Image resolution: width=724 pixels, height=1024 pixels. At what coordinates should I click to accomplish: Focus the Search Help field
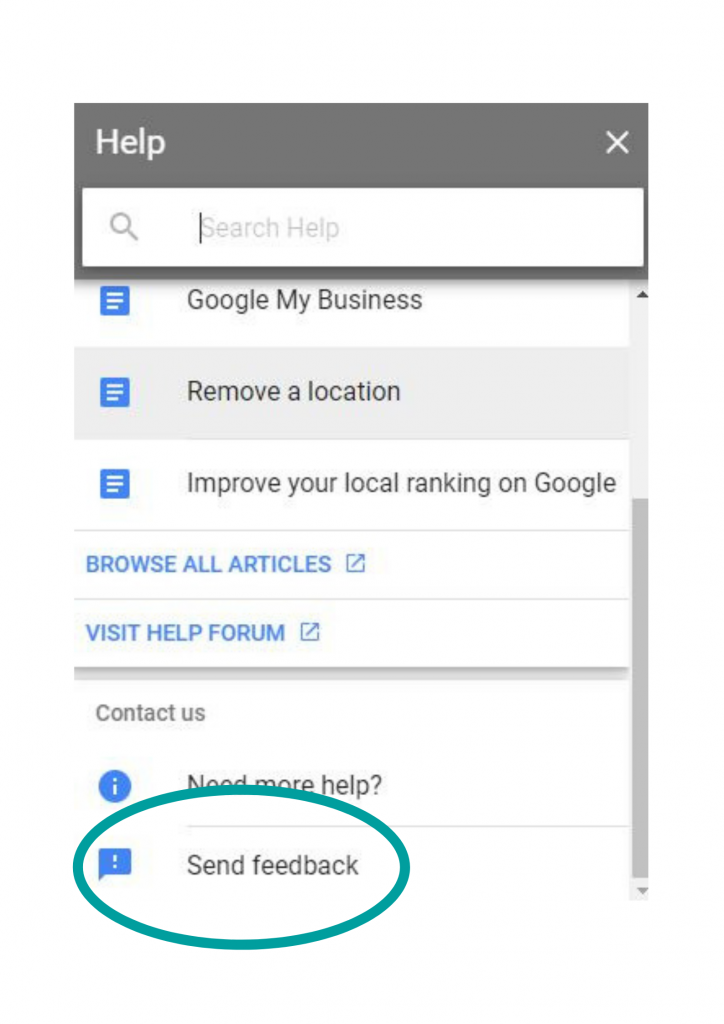coord(362,227)
